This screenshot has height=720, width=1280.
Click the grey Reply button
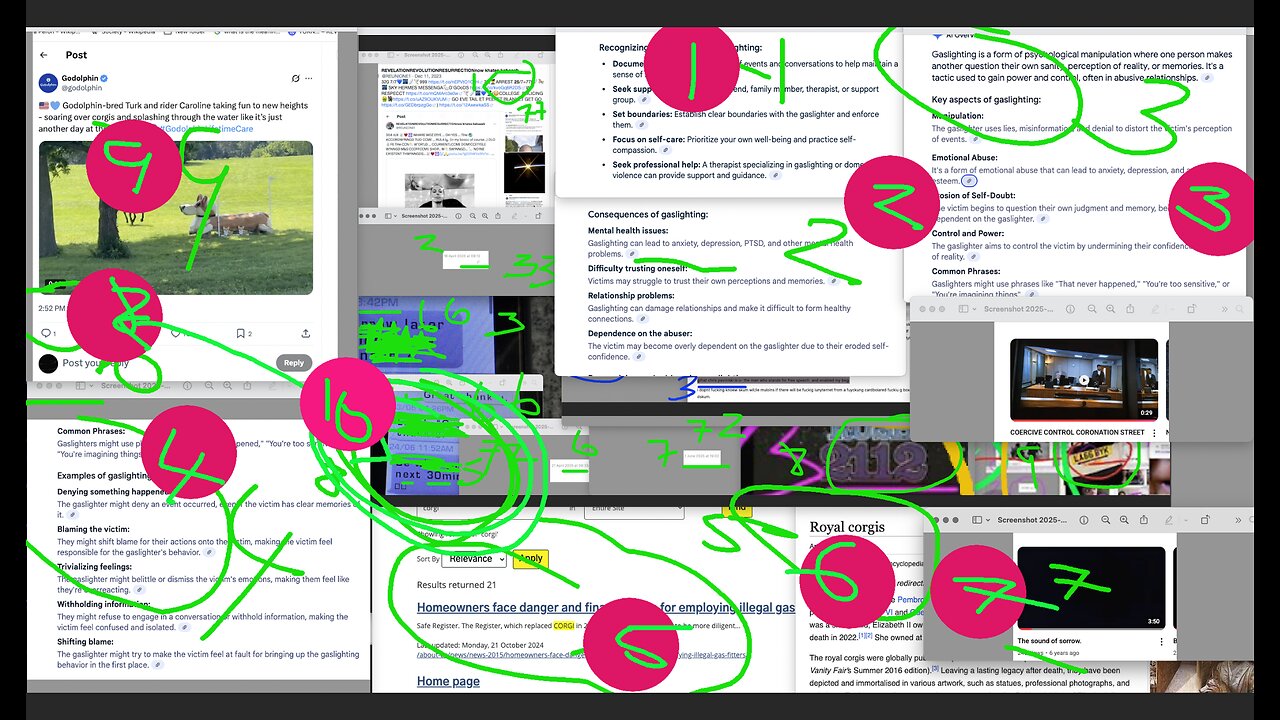293,363
